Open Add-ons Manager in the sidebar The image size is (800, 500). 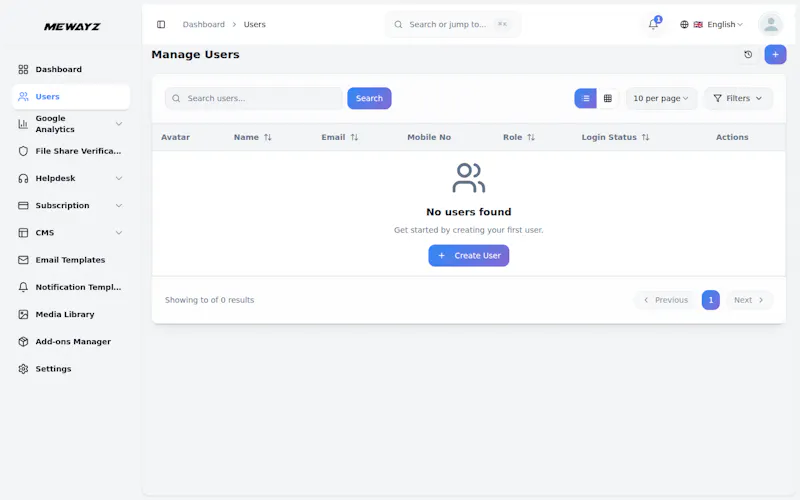tap(71, 341)
